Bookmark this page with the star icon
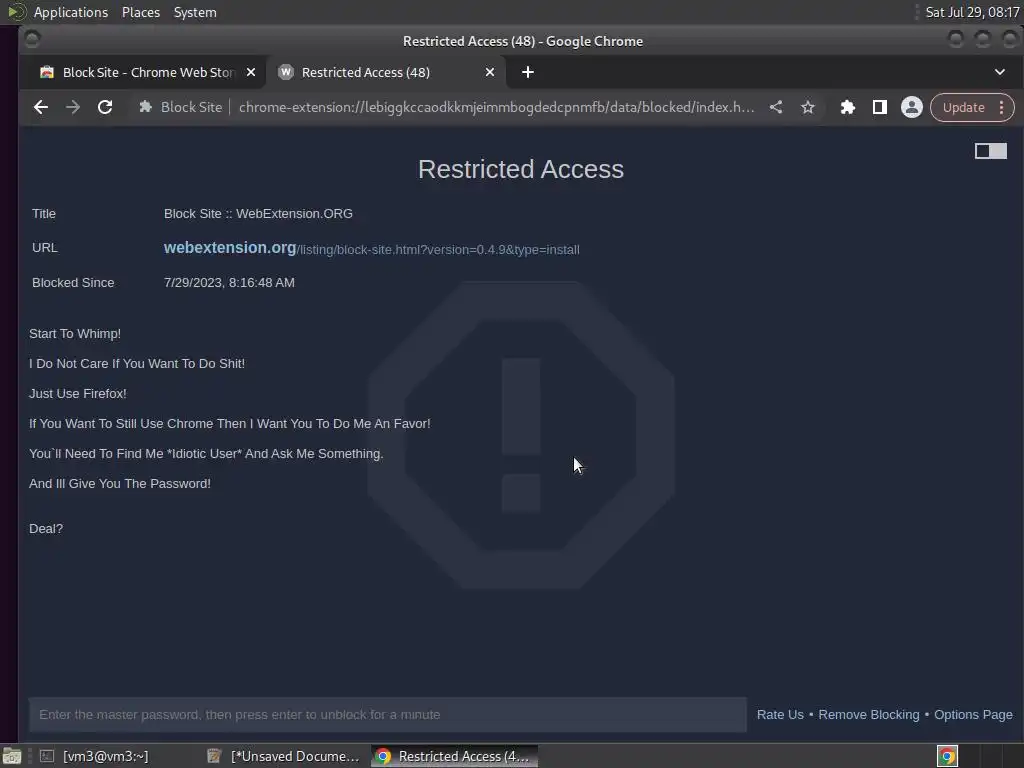 [x=808, y=107]
